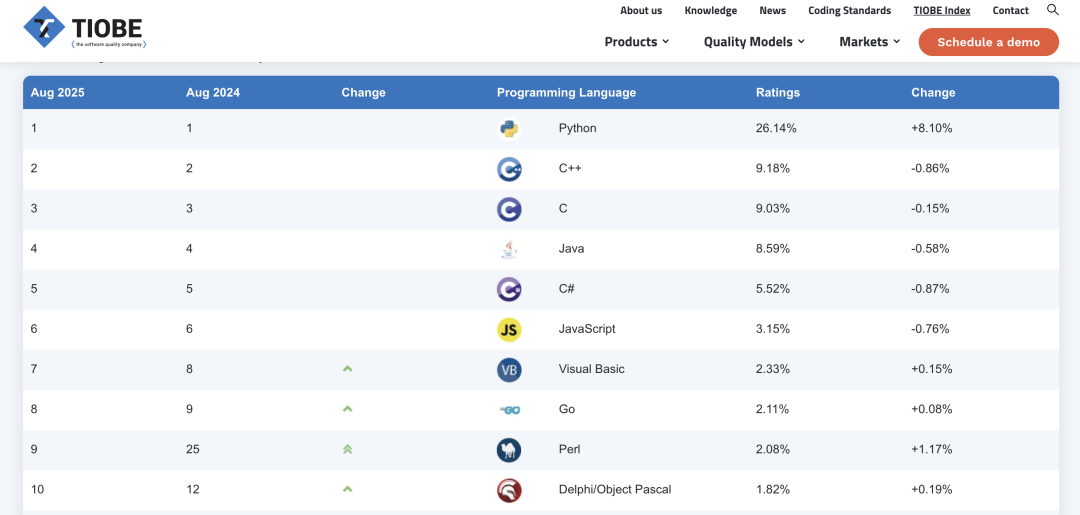Click the Go logo icon
Image resolution: width=1080 pixels, height=515 pixels.
click(x=509, y=410)
